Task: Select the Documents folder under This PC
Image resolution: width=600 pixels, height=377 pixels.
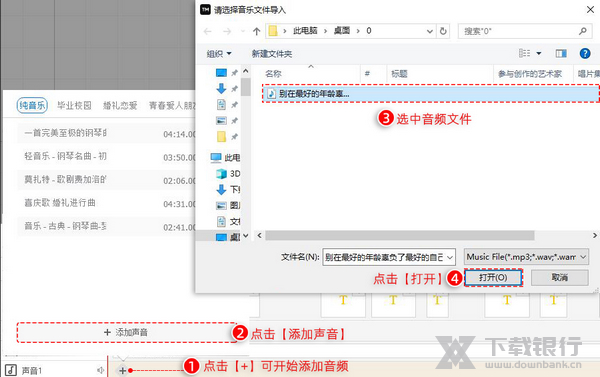Action: [x=228, y=221]
